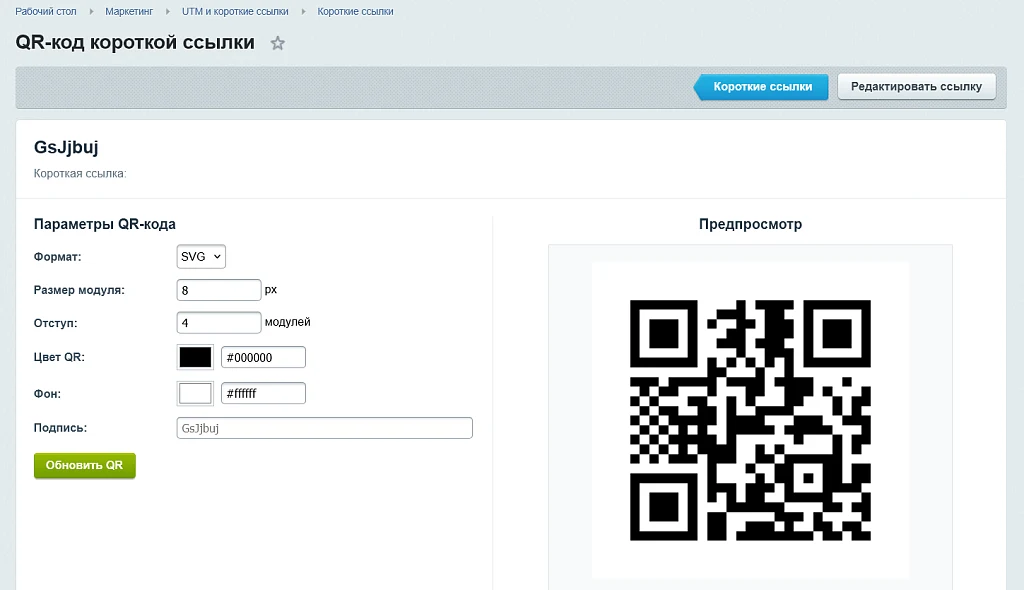Screen dimensions: 1024x590
Task: Click the Формат label
Action: (x=57, y=257)
